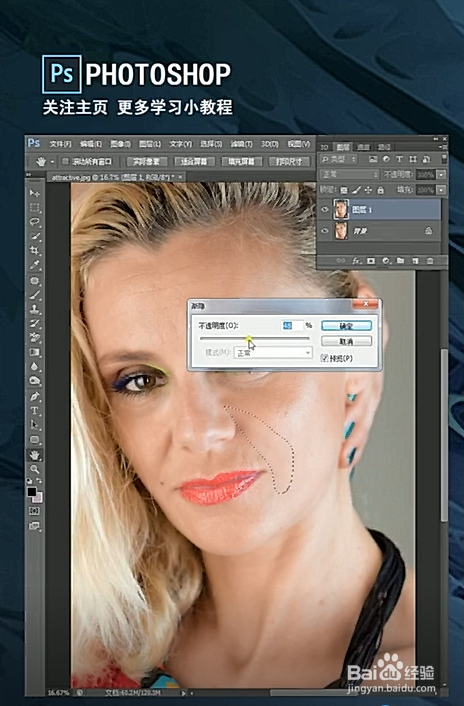Toggle the layer filter switch
This screenshot has width=464, height=706.
pyautogui.click(x=444, y=159)
